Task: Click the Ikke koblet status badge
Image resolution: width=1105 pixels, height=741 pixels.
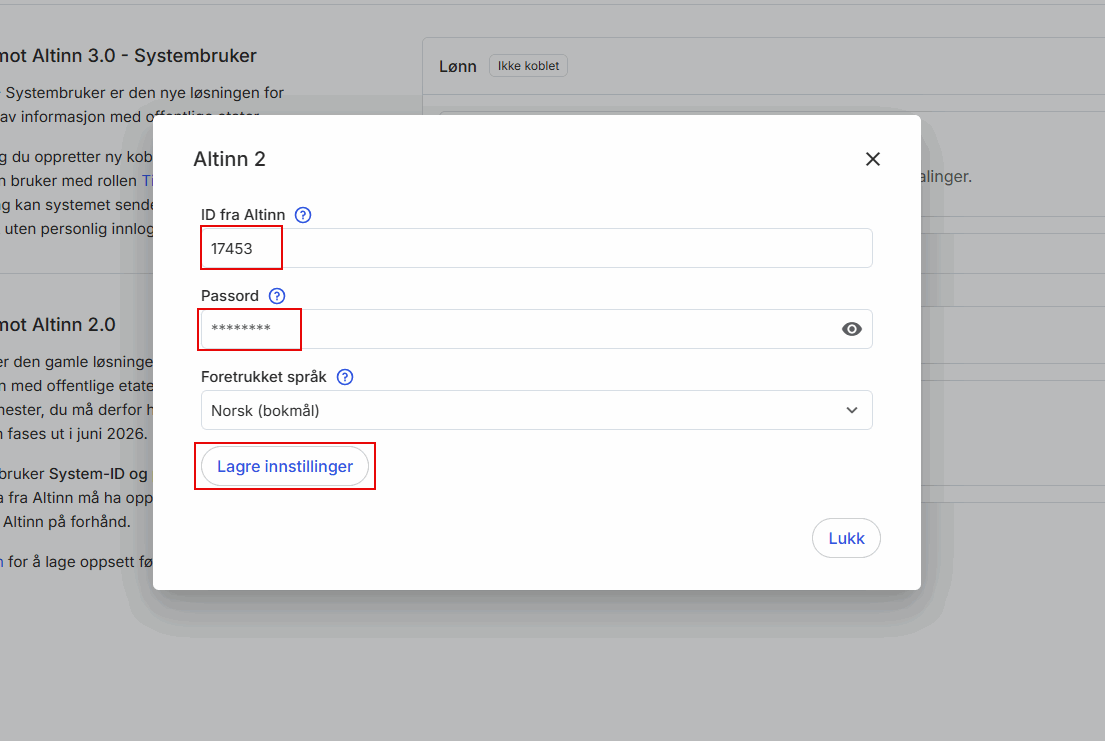Action: 528,66
